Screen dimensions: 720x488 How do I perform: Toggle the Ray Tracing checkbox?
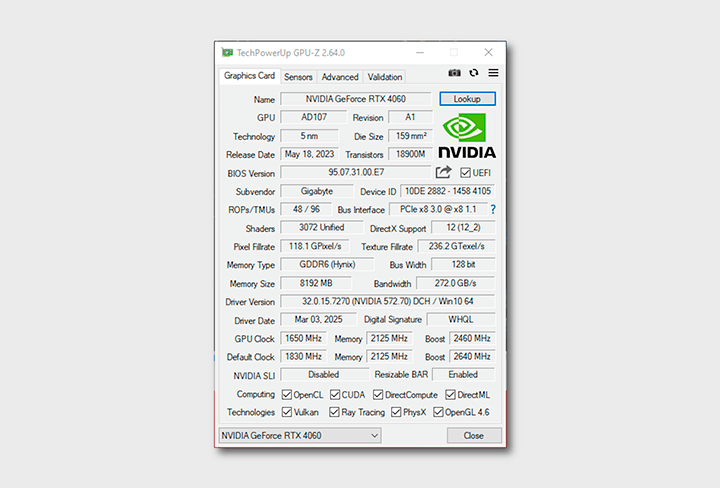335,412
